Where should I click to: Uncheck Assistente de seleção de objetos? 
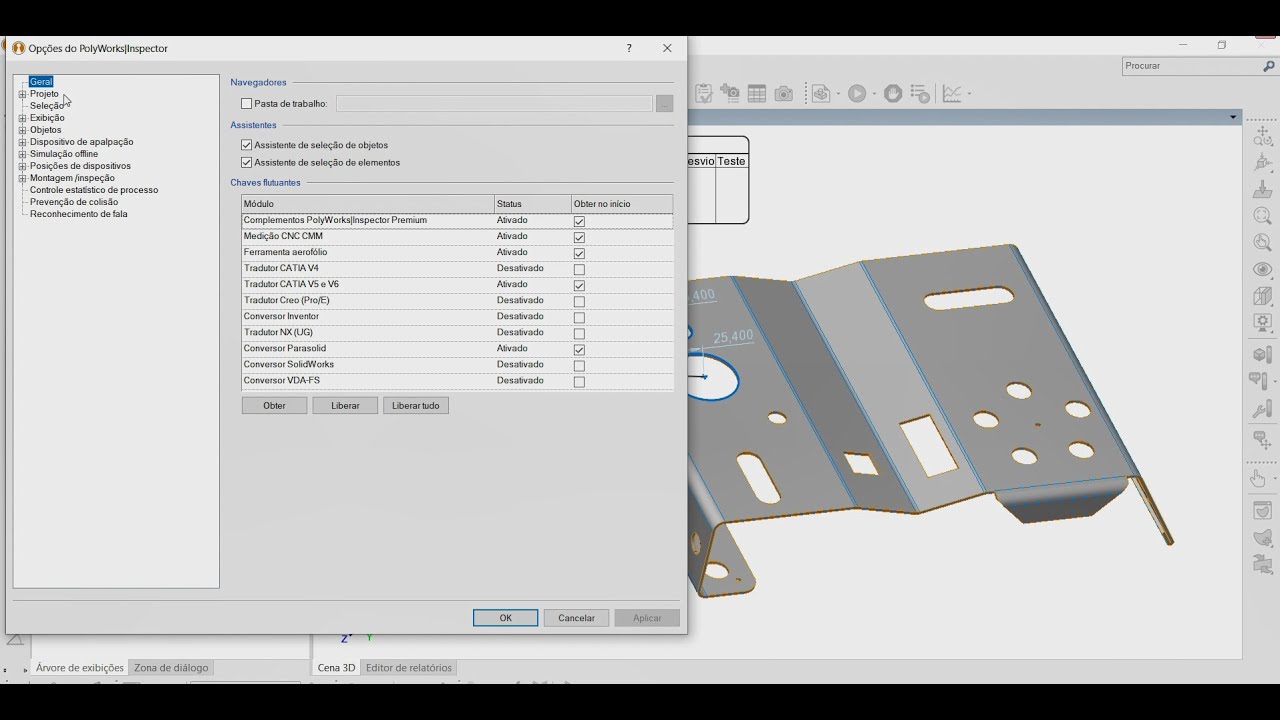247,145
